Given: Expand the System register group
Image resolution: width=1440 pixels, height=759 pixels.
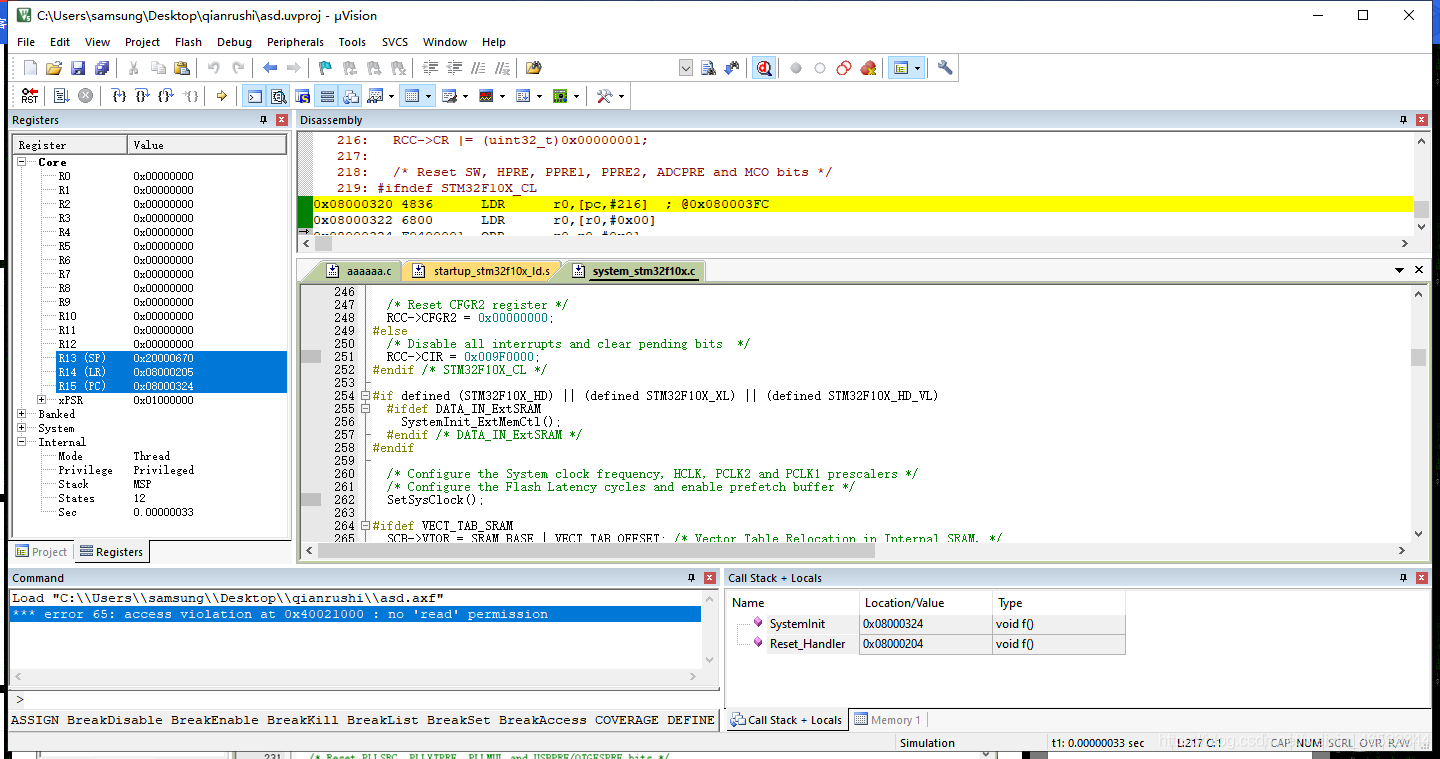Looking at the screenshot, I should pyautogui.click(x=22, y=428).
